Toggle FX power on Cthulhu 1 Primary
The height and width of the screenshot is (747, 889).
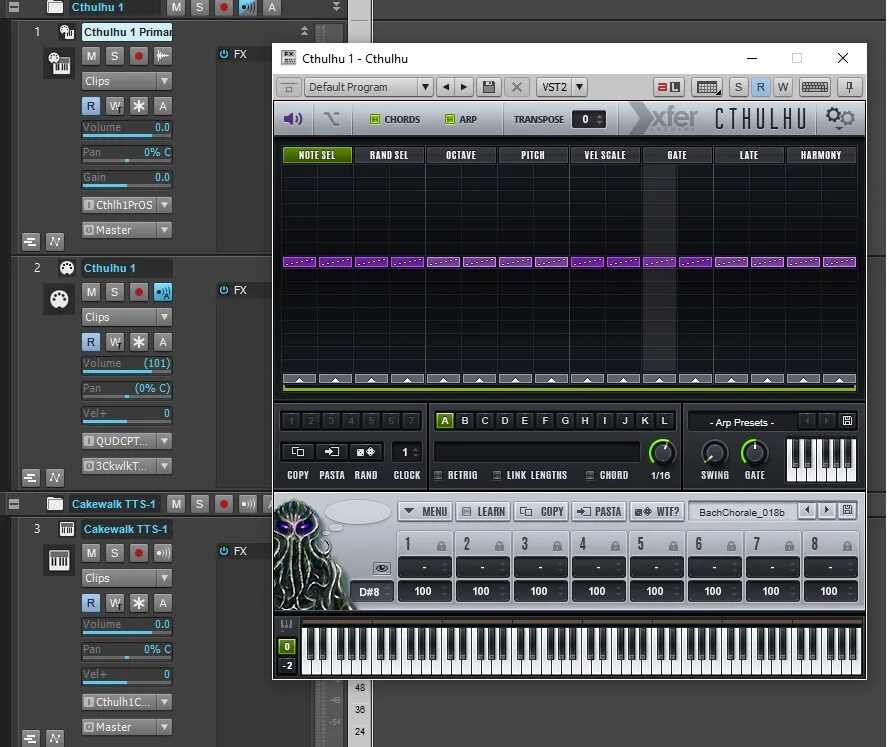point(224,54)
